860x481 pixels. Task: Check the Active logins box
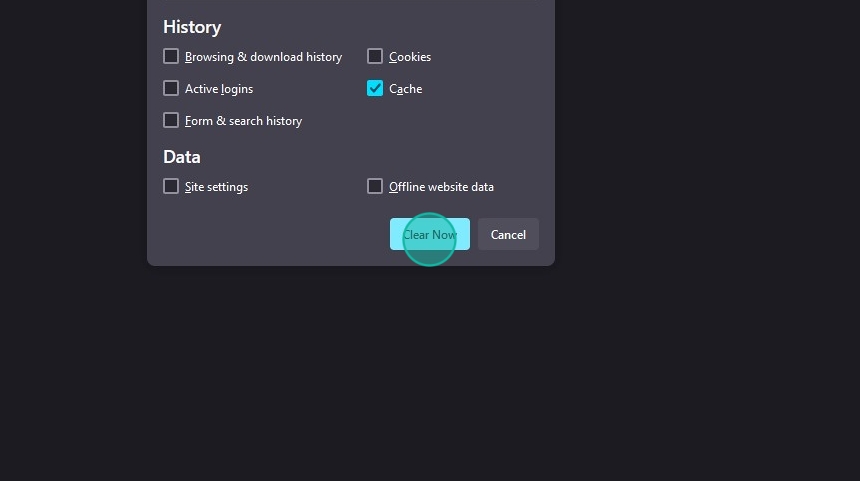[171, 88]
